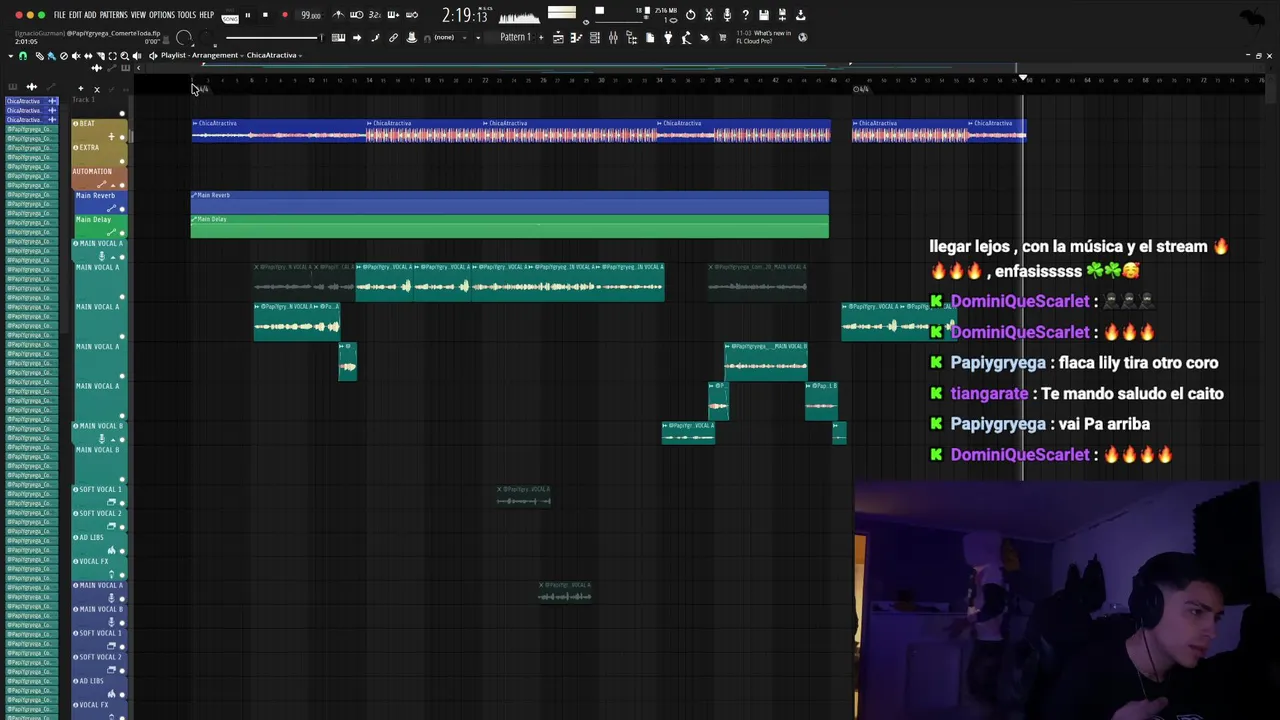Open the EDIT menu
The image size is (1280, 720).
pos(75,15)
